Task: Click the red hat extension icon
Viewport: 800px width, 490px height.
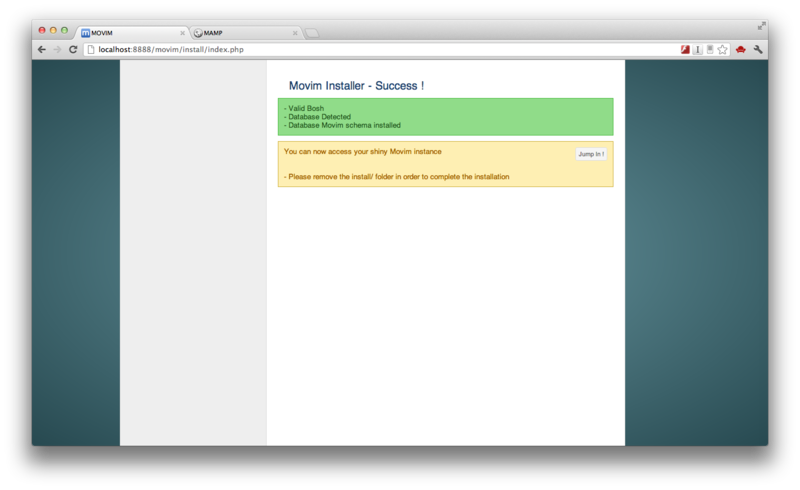Action: 741,50
